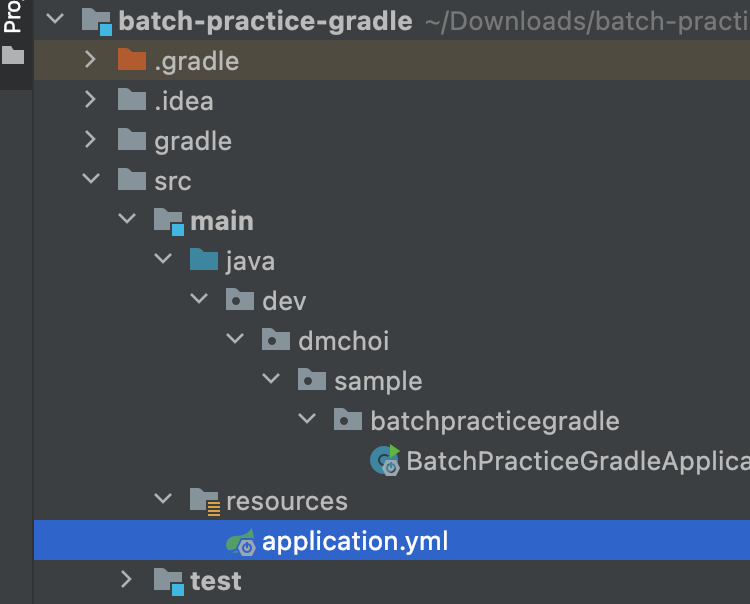Select the application.yml file
750x604 pixels.
355,541
